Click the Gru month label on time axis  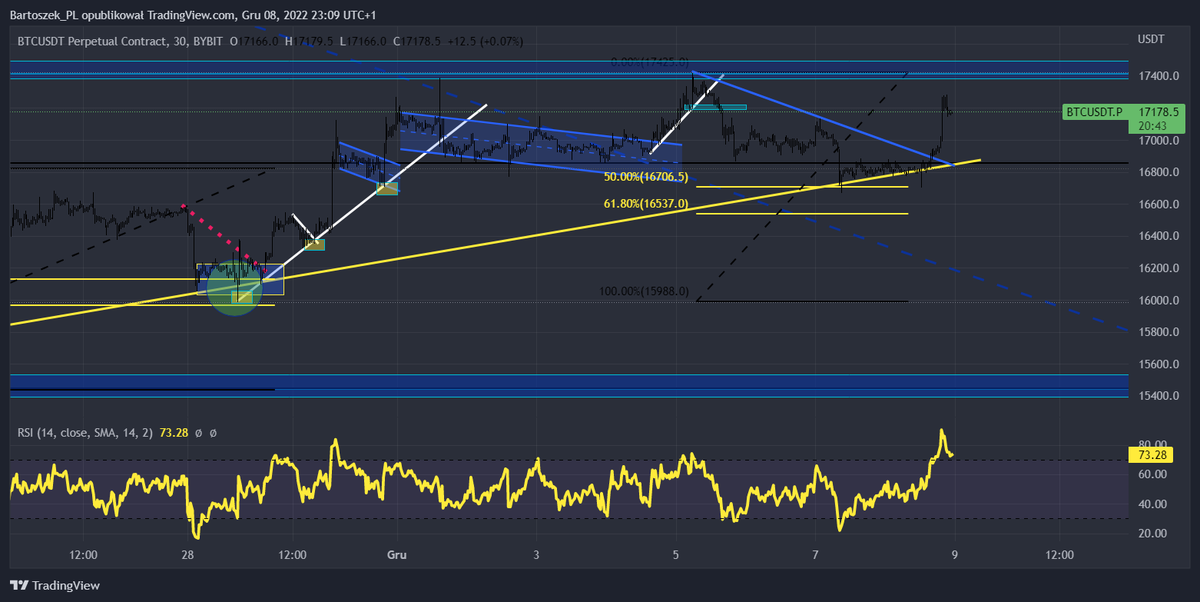click(x=396, y=554)
